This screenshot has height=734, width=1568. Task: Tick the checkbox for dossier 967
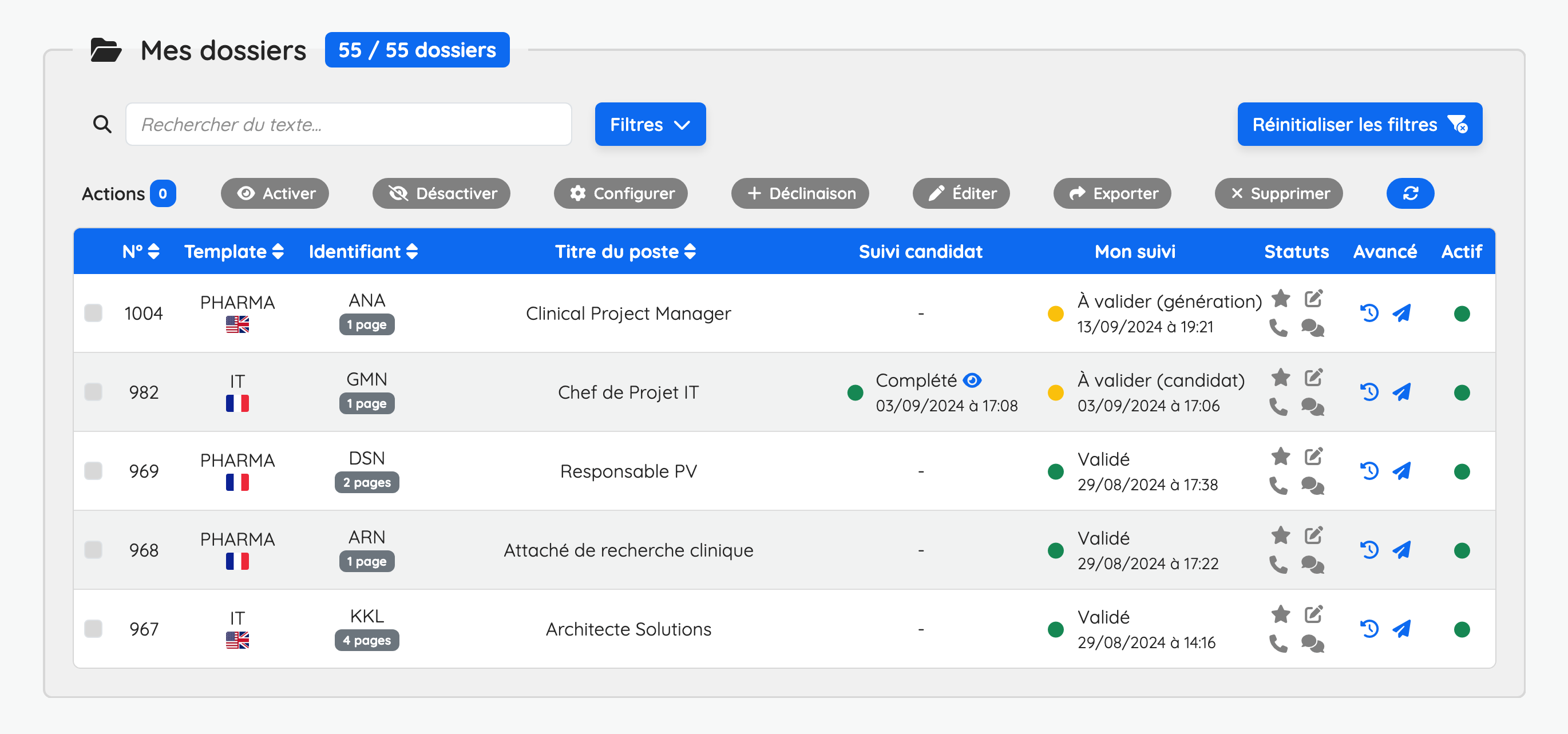click(93, 629)
